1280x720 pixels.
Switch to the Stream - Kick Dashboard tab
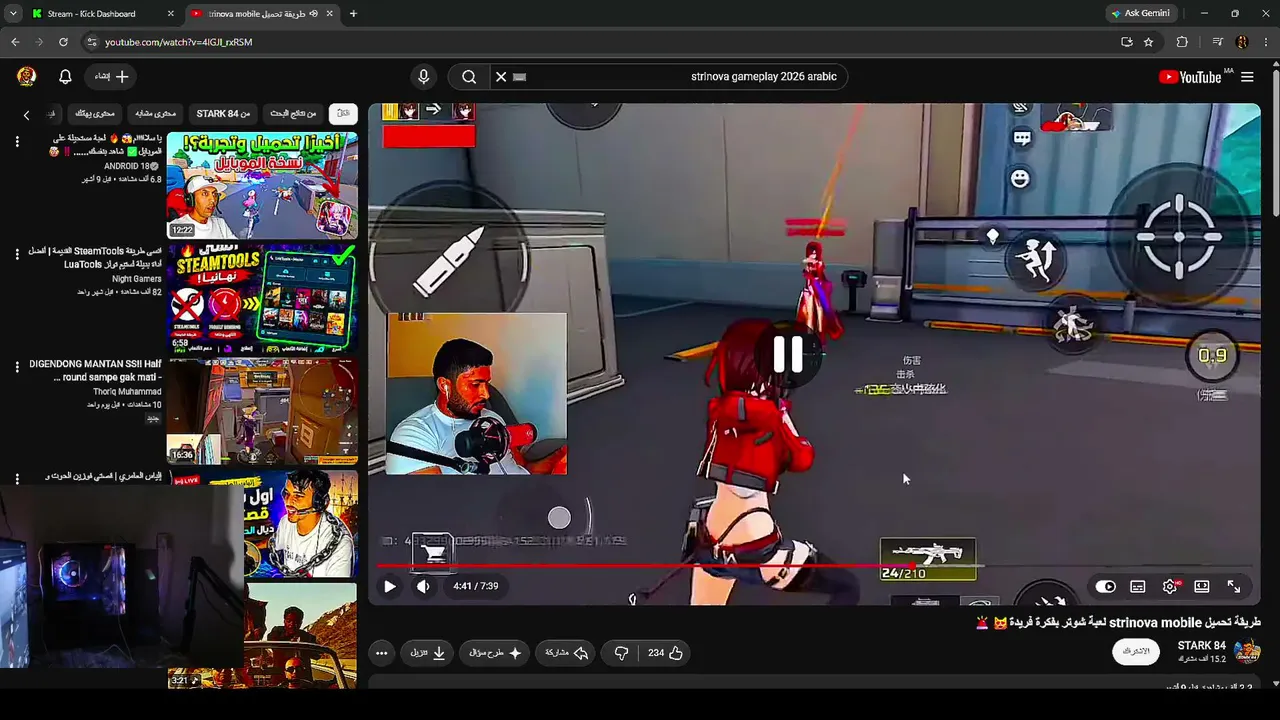[91, 14]
